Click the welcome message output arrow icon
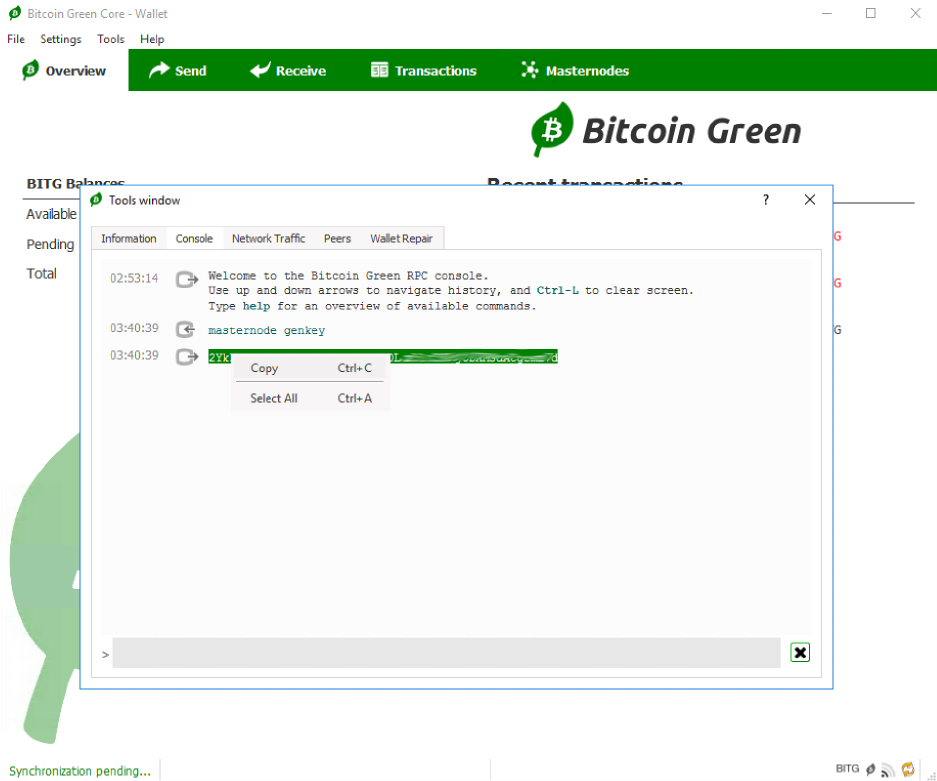This screenshot has width=937, height=781. 186,279
